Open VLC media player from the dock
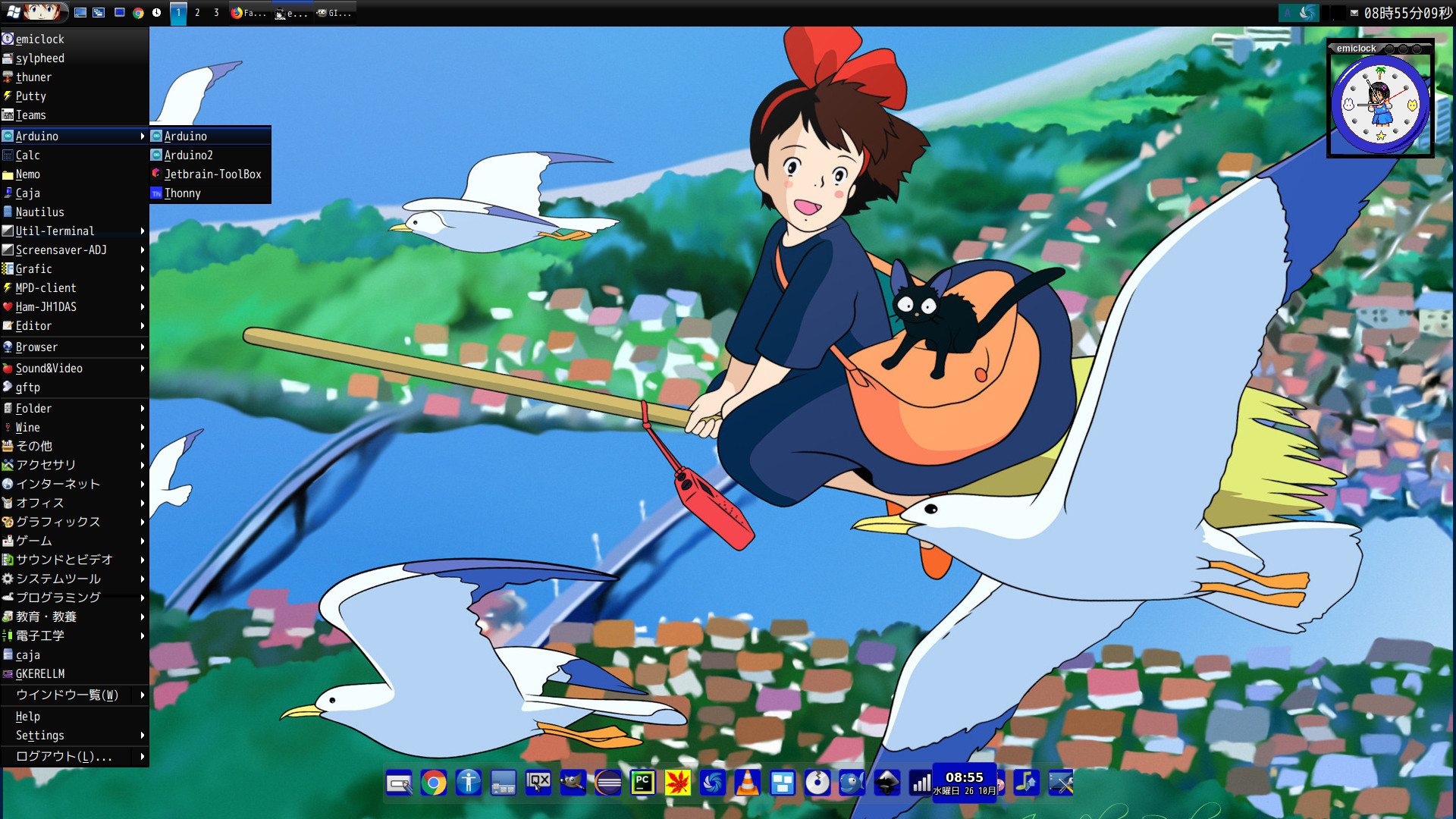1456x819 pixels. pyautogui.click(x=747, y=783)
